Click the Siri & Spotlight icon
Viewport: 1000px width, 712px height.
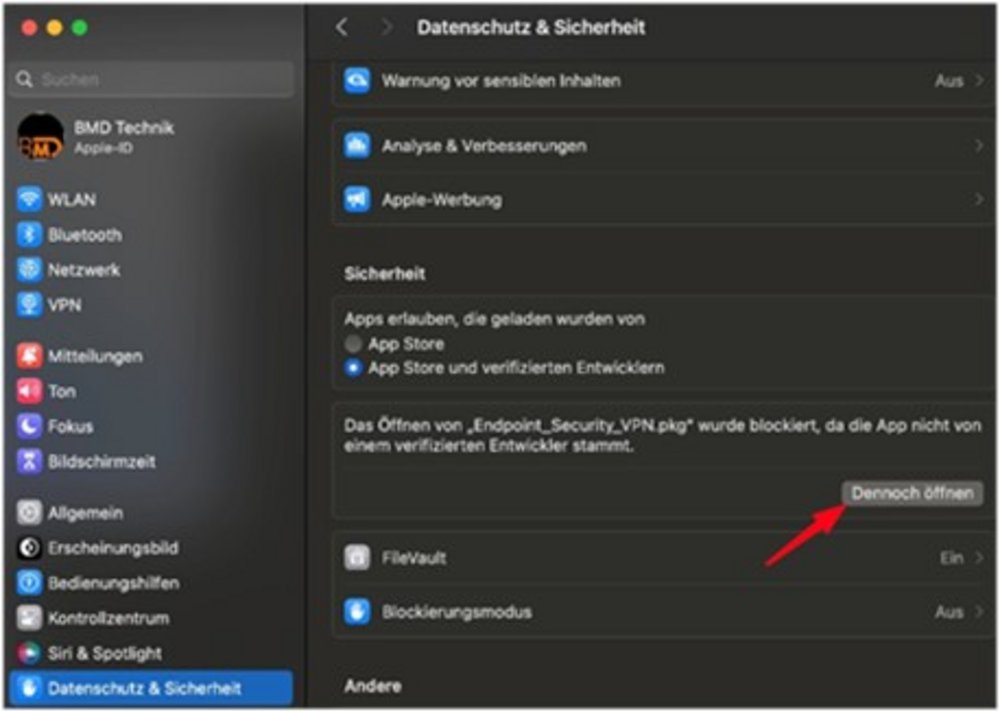(x=29, y=653)
